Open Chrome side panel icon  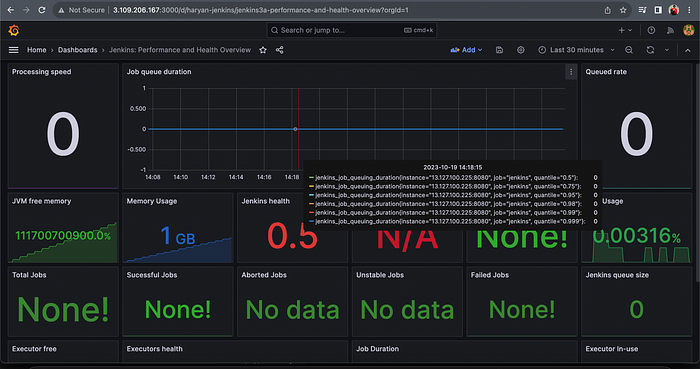[x=658, y=10]
